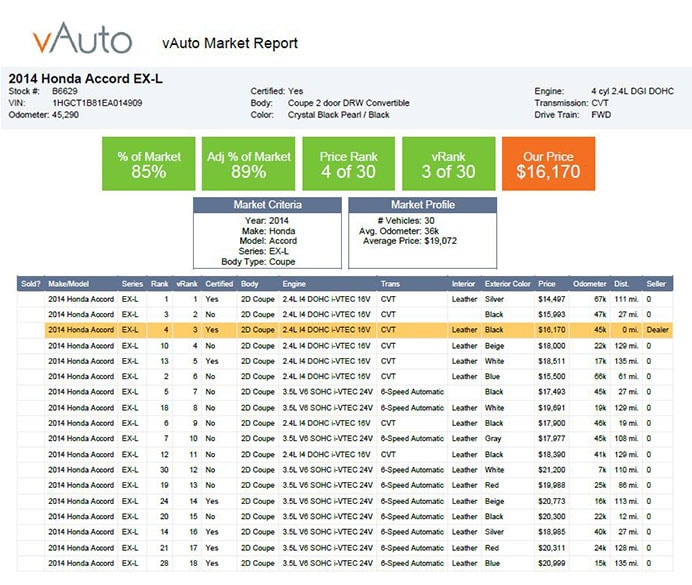Sort table by the 'Sold?' column header
Screen dimensions: 692x585
coord(31,284)
